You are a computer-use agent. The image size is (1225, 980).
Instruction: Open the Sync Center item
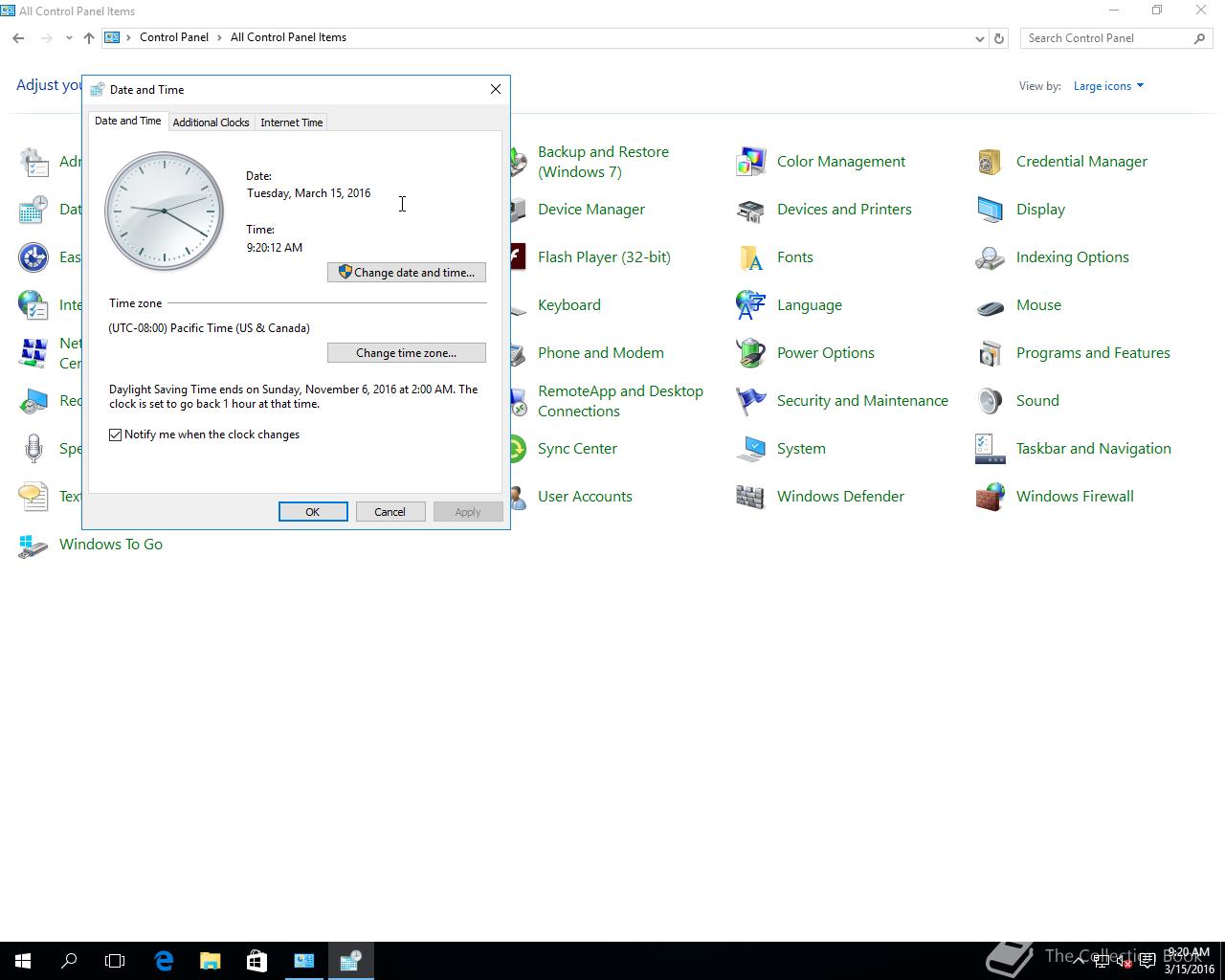(577, 449)
